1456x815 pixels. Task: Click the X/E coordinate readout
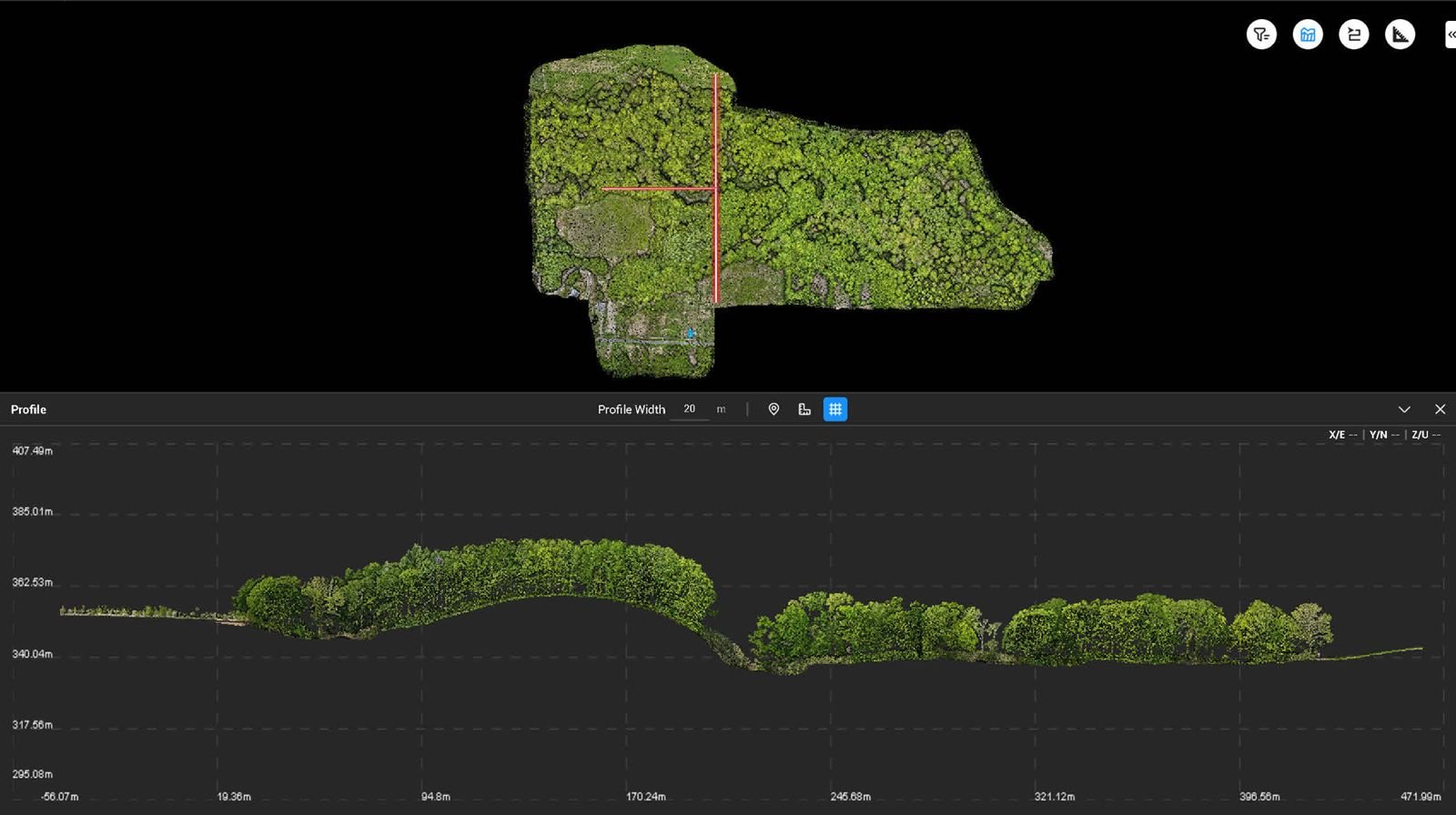coord(1343,435)
